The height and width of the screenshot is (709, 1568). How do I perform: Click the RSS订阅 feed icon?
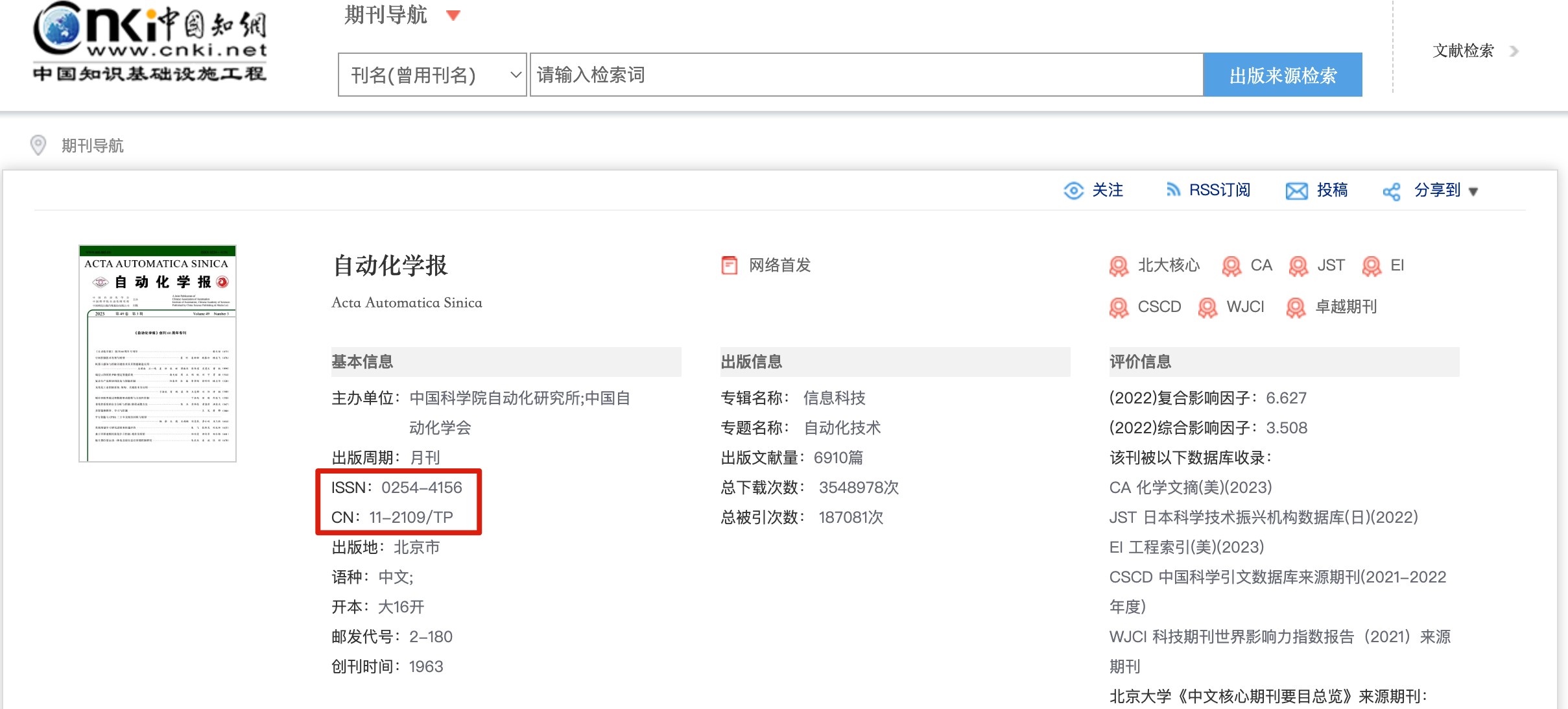(1172, 190)
